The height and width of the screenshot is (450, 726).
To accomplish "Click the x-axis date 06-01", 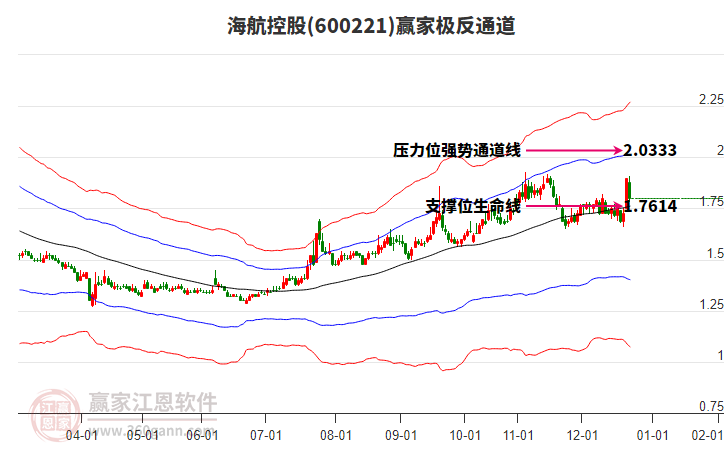I will [x=202, y=435].
